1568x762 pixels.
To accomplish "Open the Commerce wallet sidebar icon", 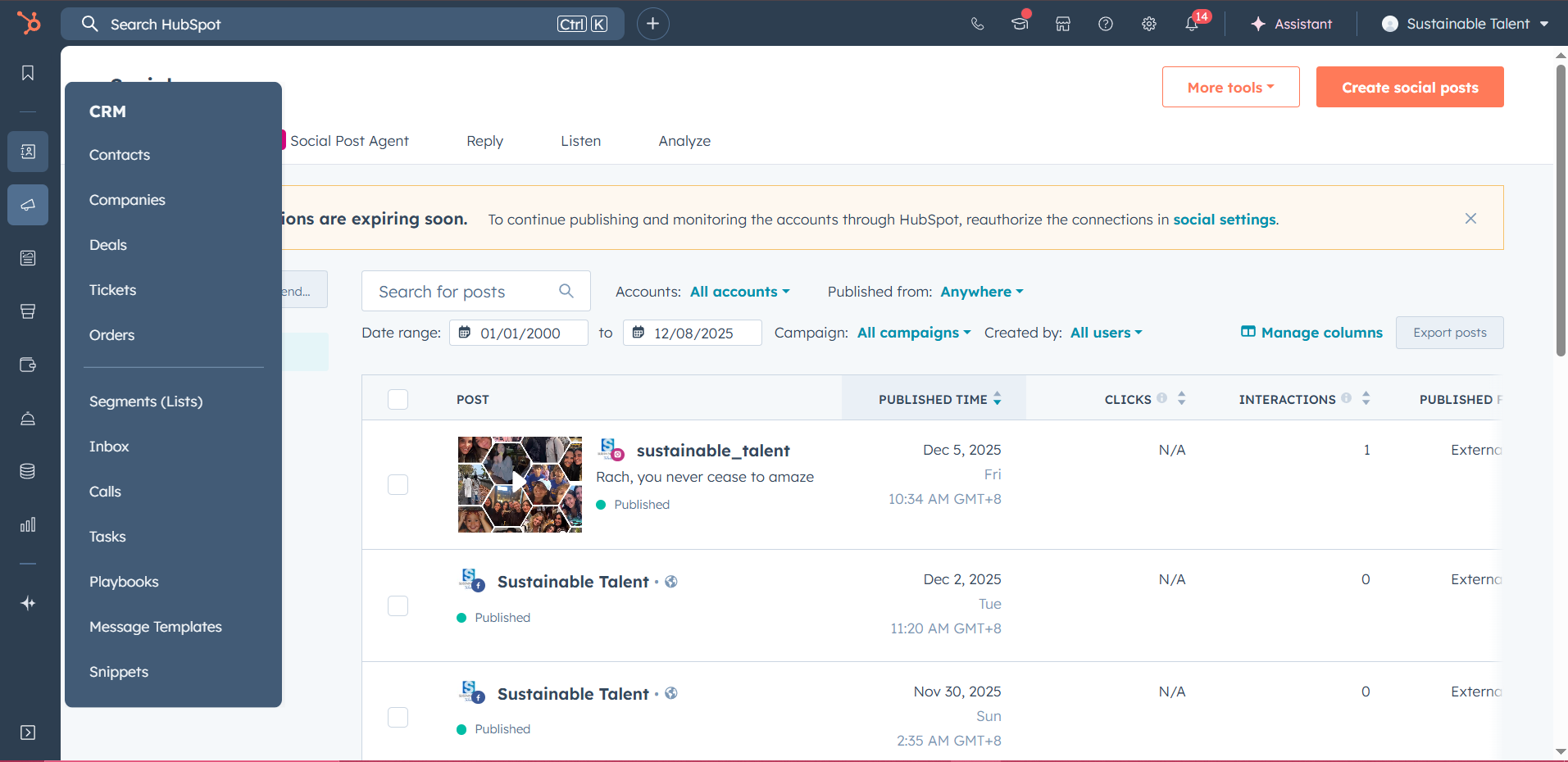I will (x=28, y=365).
